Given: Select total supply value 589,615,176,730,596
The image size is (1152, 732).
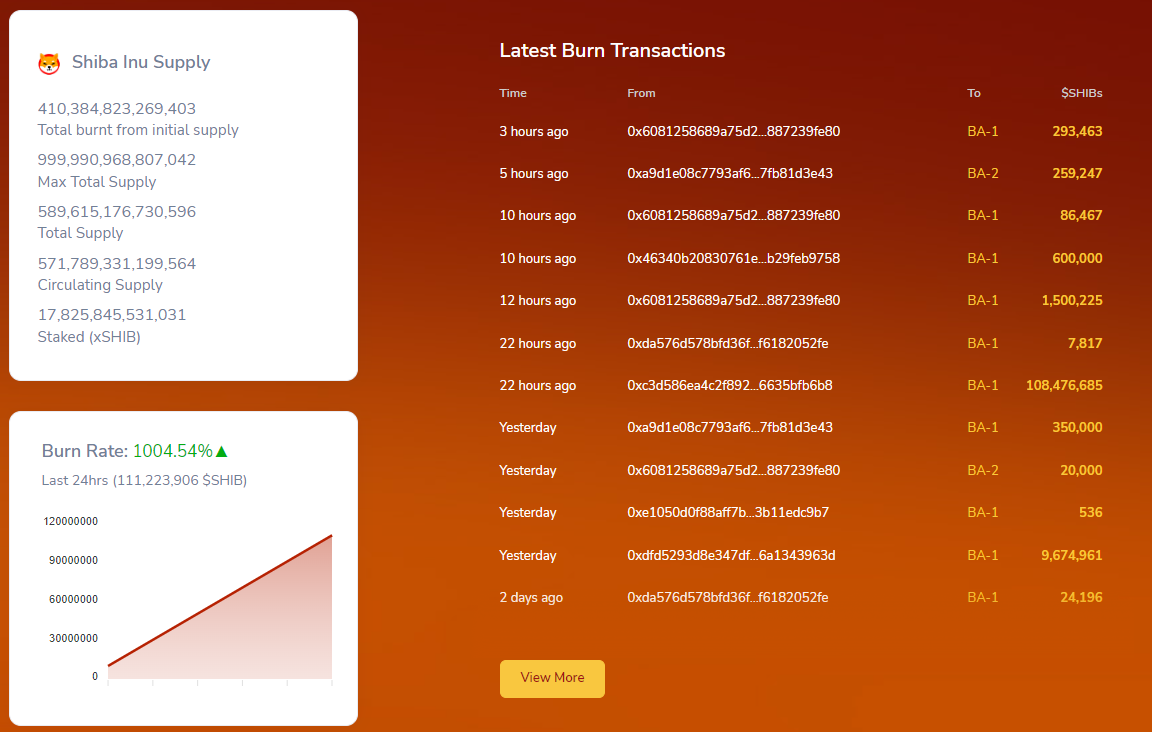Looking at the screenshot, I should (x=117, y=212).
